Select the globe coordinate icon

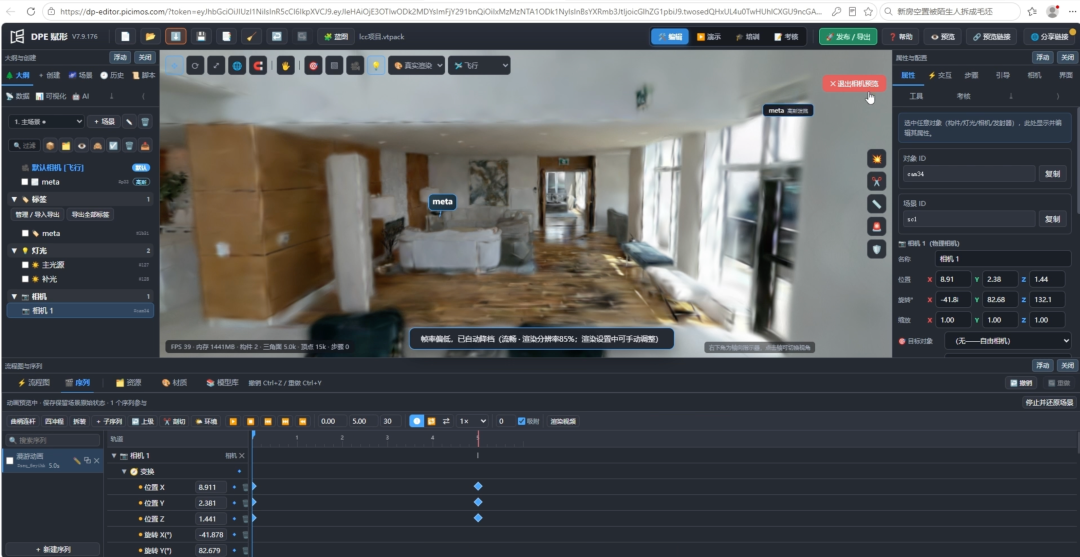[x=237, y=65]
